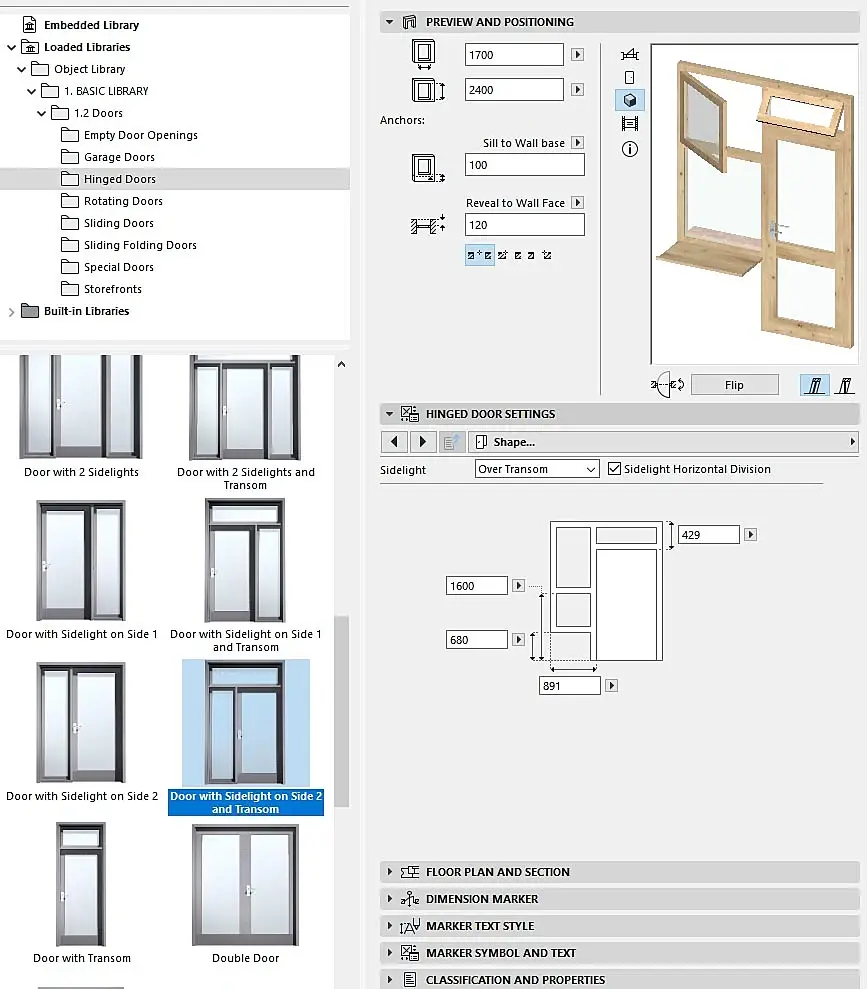This screenshot has width=867, height=989.
Task: Toggle Sidelight Horizontal Division checkbox
Action: click(x=614, y=469)
